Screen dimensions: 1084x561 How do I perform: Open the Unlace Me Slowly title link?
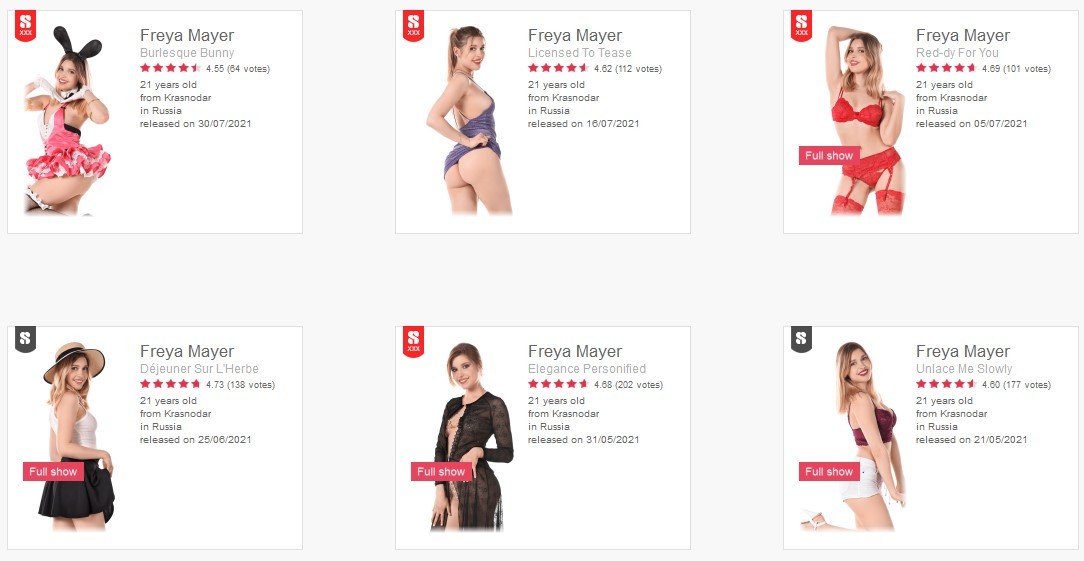964,369
